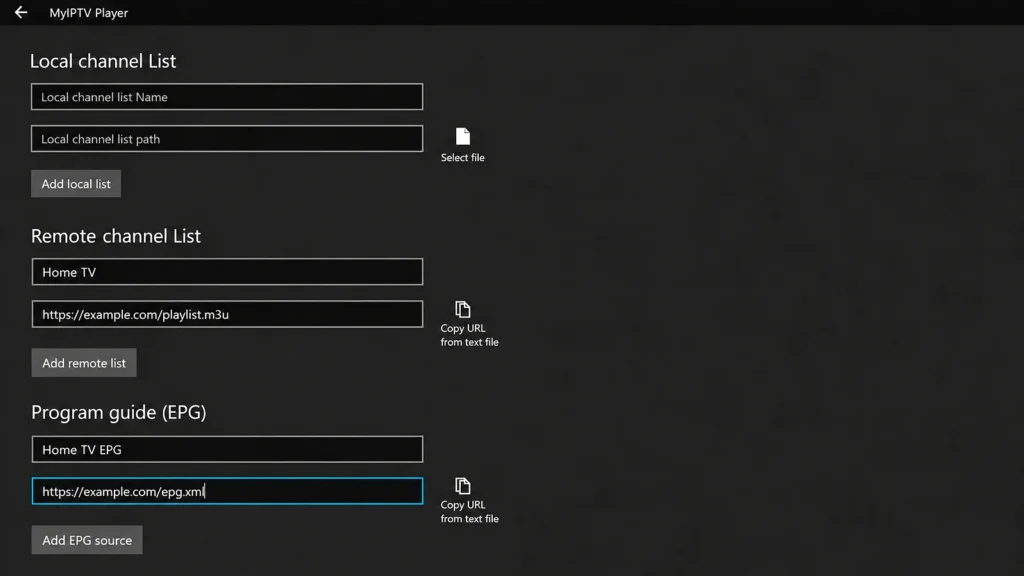Click the Select file icon
The height and width of the screenshot is (576, 1024).
pyautogui.click(x=462, y=136)
